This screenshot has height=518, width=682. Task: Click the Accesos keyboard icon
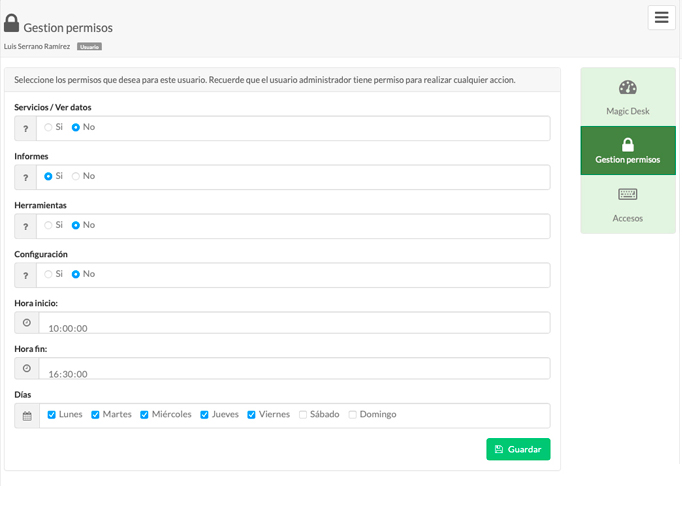(x=627, y=194)
